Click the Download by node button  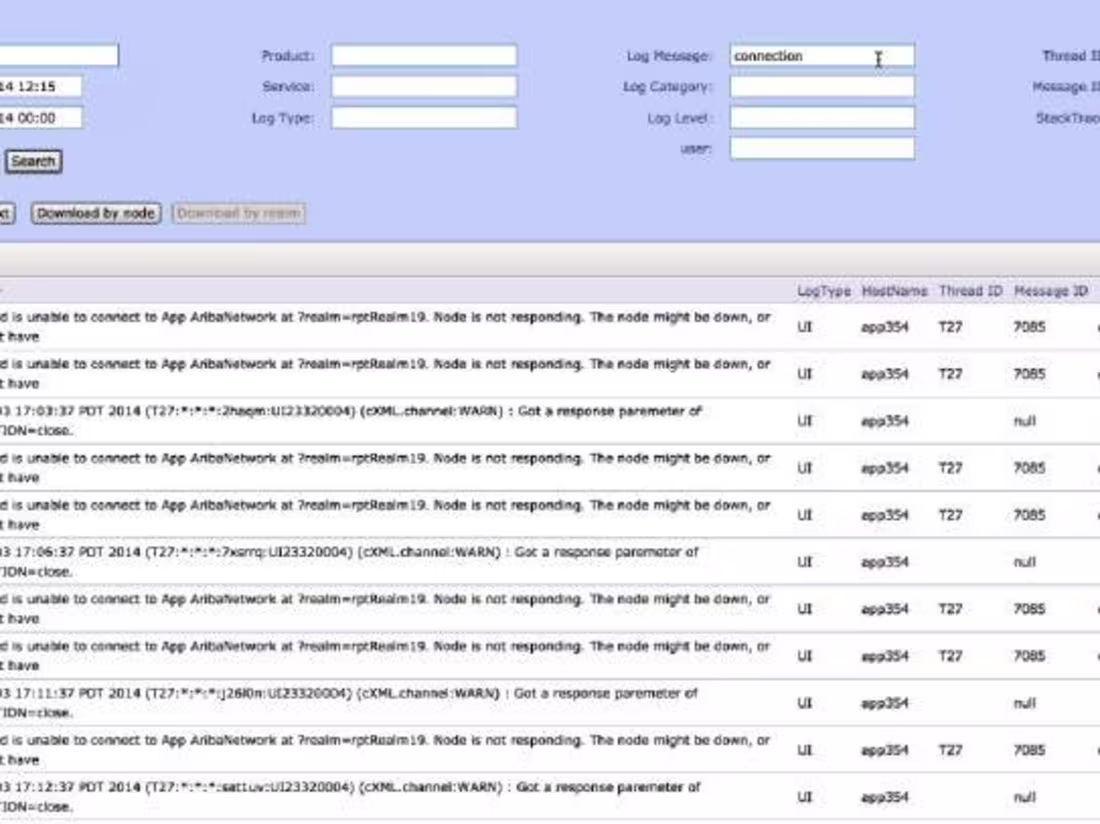(x=95, y=213)
